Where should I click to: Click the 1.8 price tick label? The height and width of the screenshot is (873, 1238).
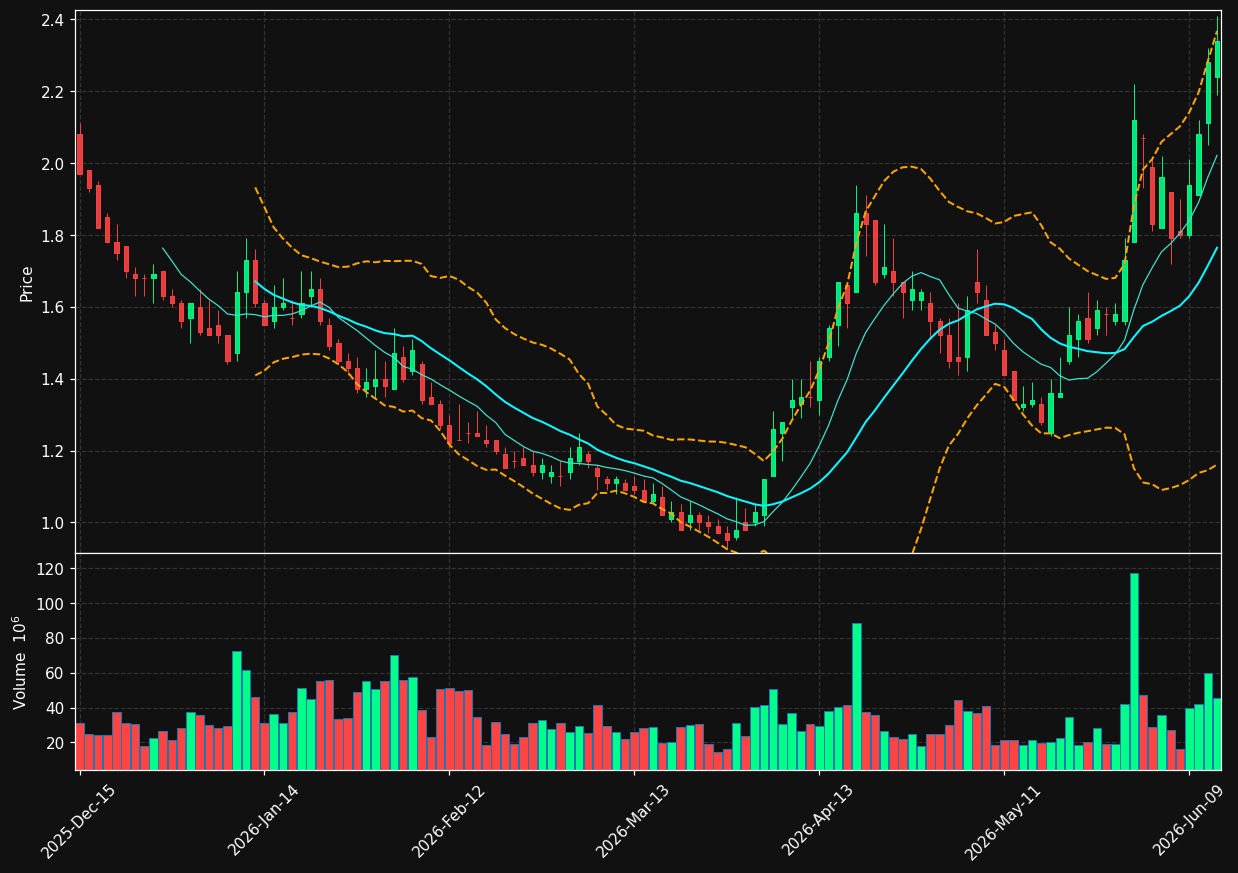pyautogui.click(x=55, y=236)
